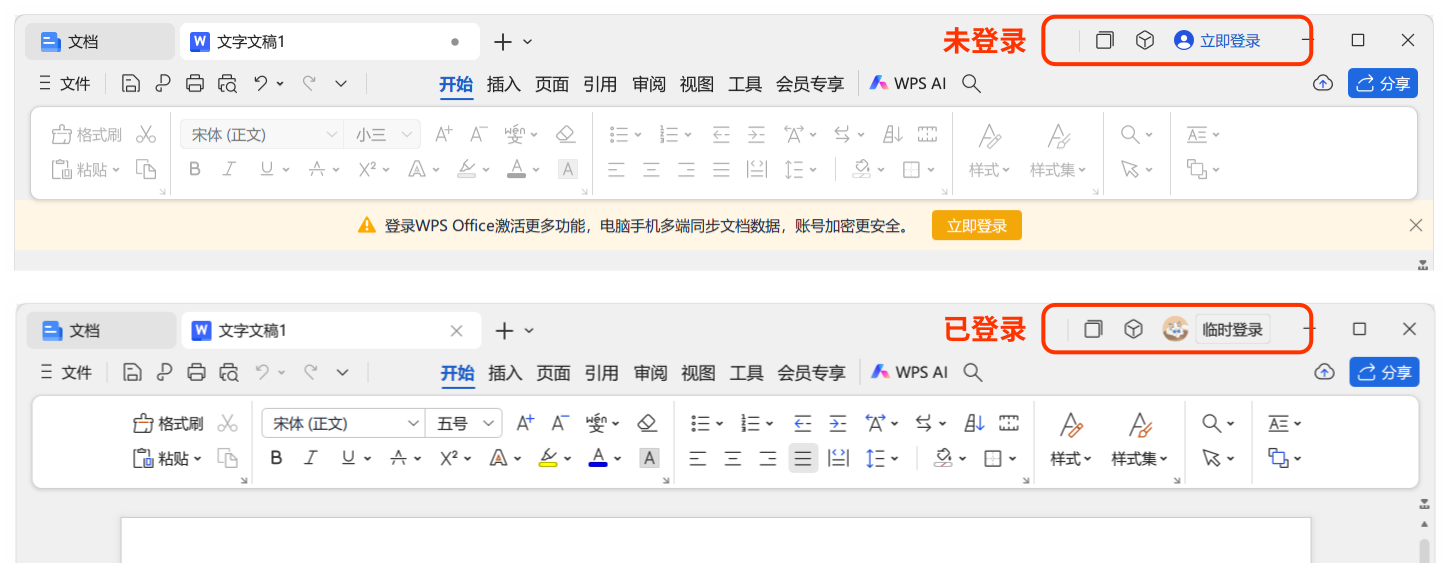Open the 文件 menu in the lower window
Viewport: 1447px width, 563px height.
point(67,373)
